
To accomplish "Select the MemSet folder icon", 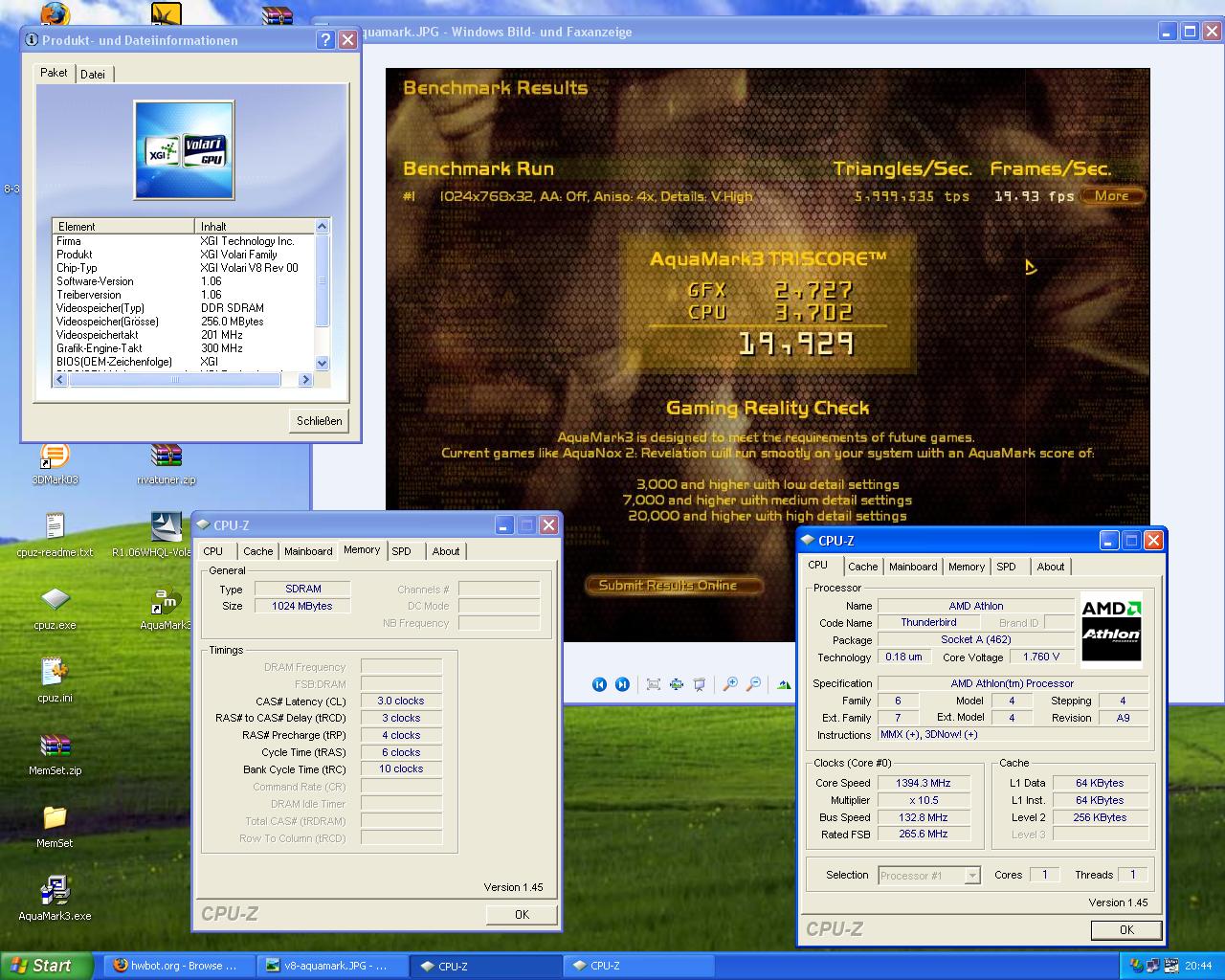I will (x=55, y=826).
